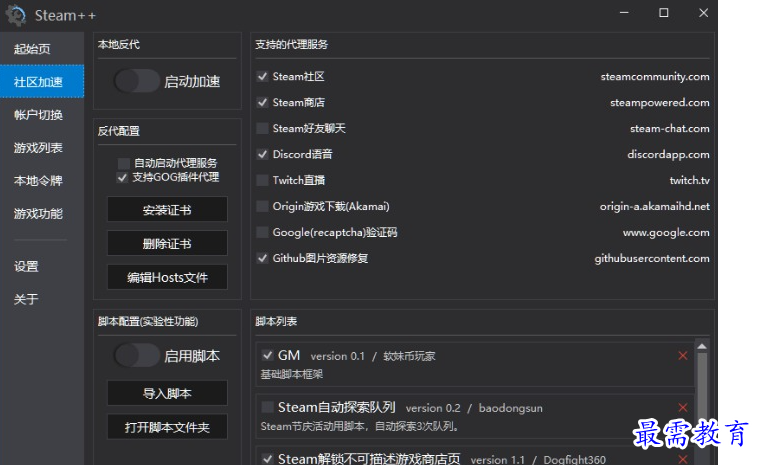
Task: Enable Steam好友聊天 proxy checkbox
Action: click(x=262, y=128)
